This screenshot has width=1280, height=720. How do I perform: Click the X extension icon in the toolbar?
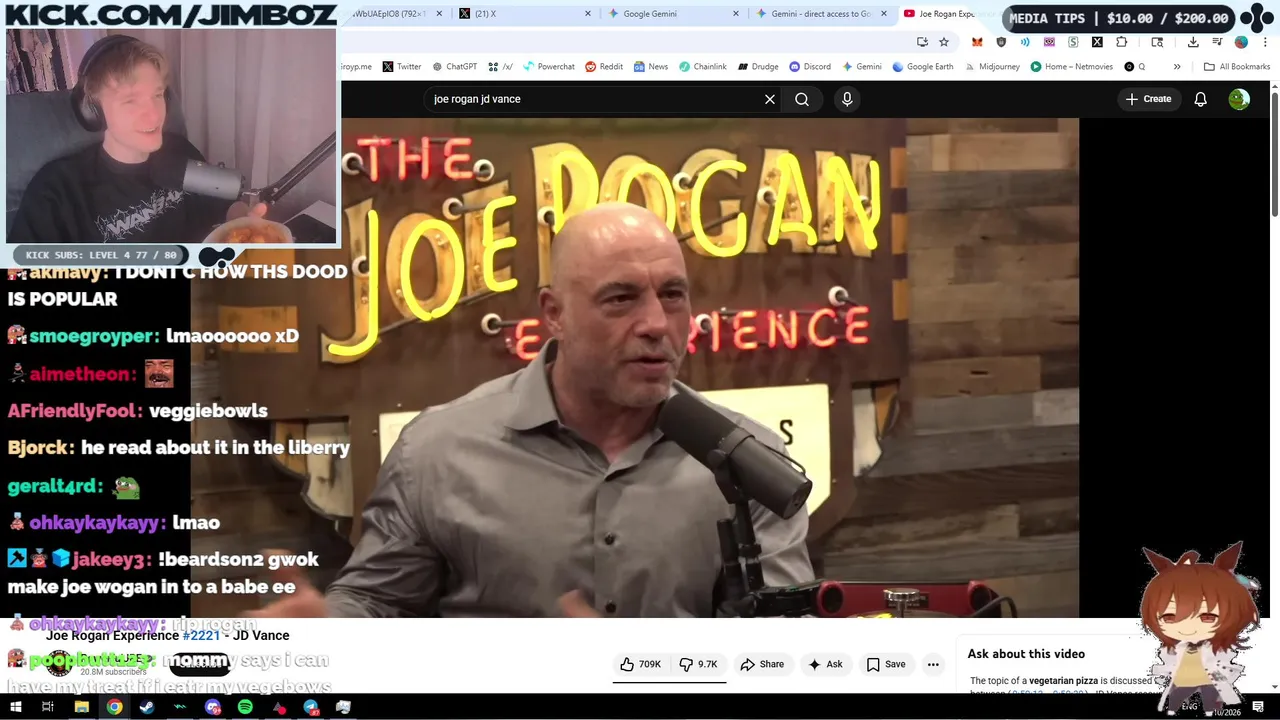pos(1097,42)
